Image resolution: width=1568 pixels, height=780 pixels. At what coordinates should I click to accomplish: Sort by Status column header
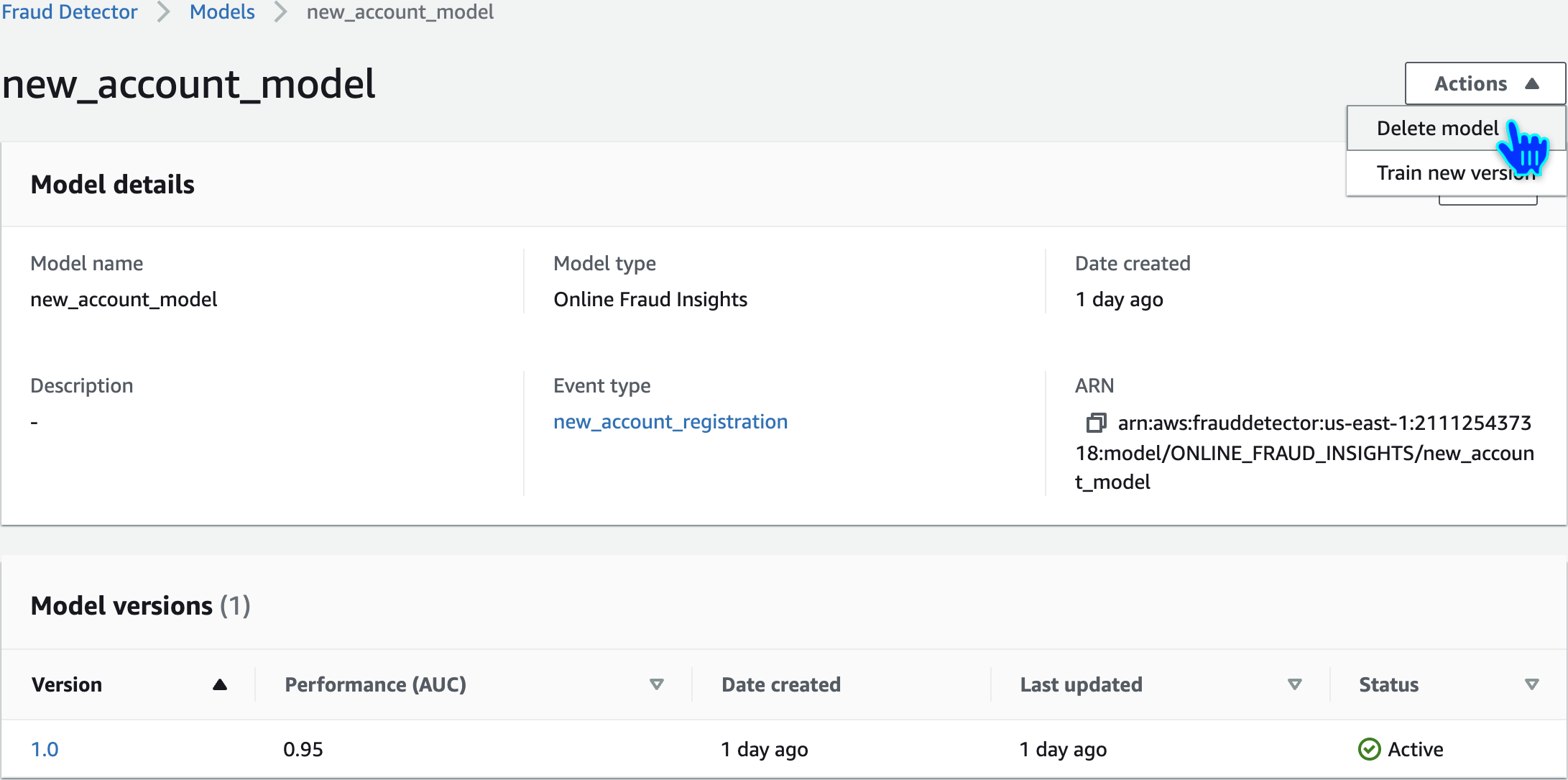click(1388, 684)
